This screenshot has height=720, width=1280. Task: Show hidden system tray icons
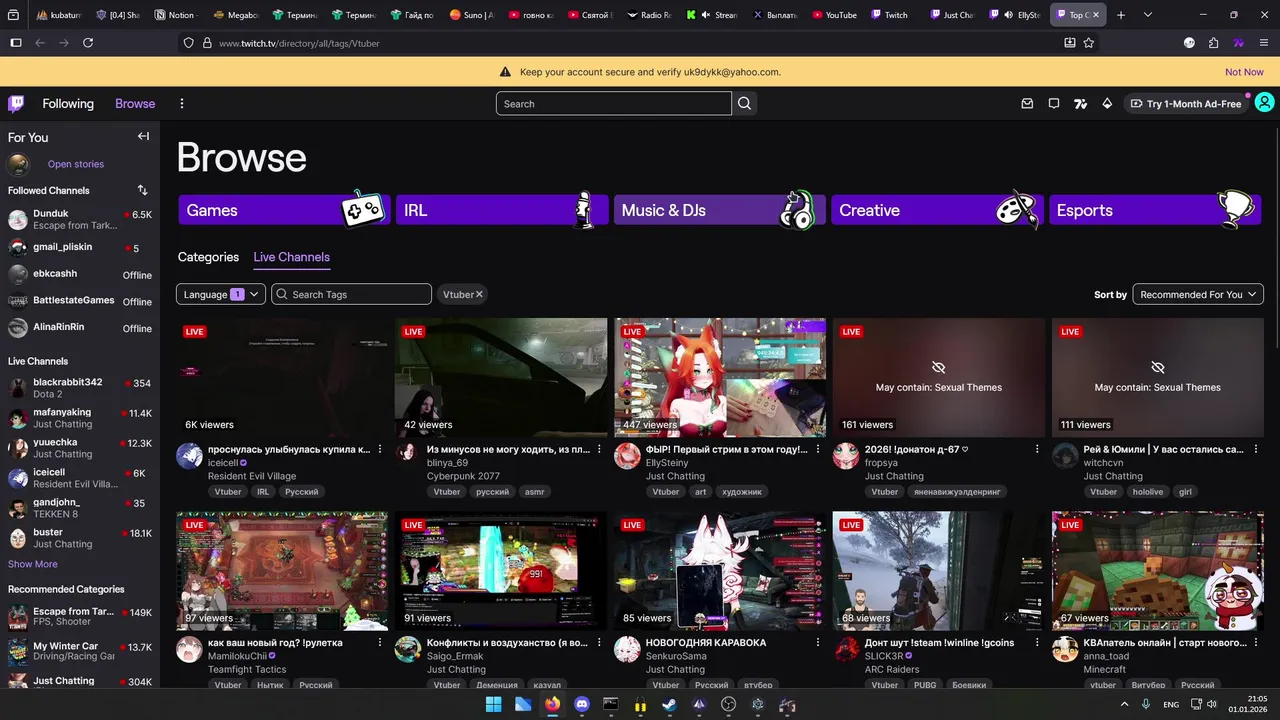click(1124, 704)
